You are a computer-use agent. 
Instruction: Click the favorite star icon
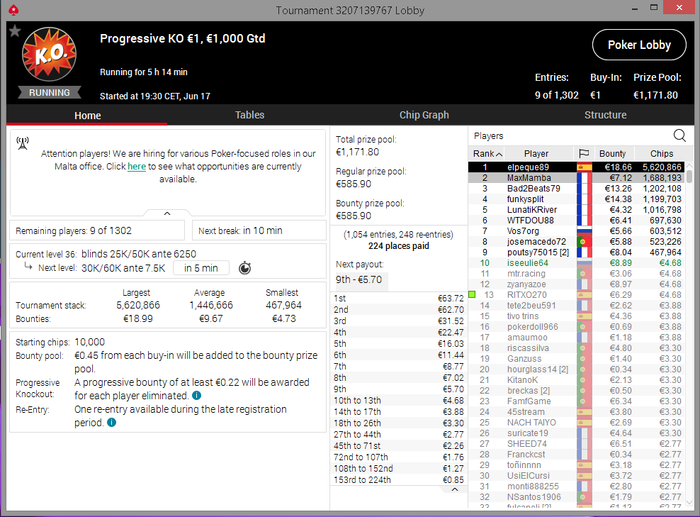tap(15, 31)
